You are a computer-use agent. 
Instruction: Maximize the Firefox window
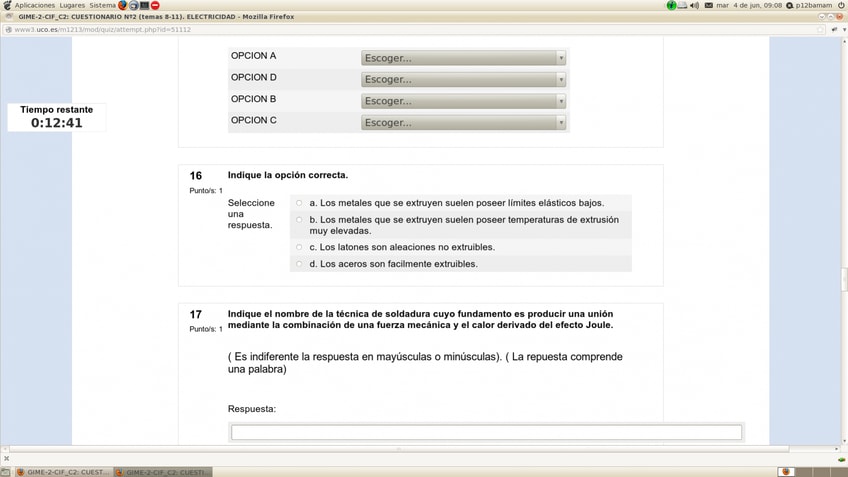(831, 17)
